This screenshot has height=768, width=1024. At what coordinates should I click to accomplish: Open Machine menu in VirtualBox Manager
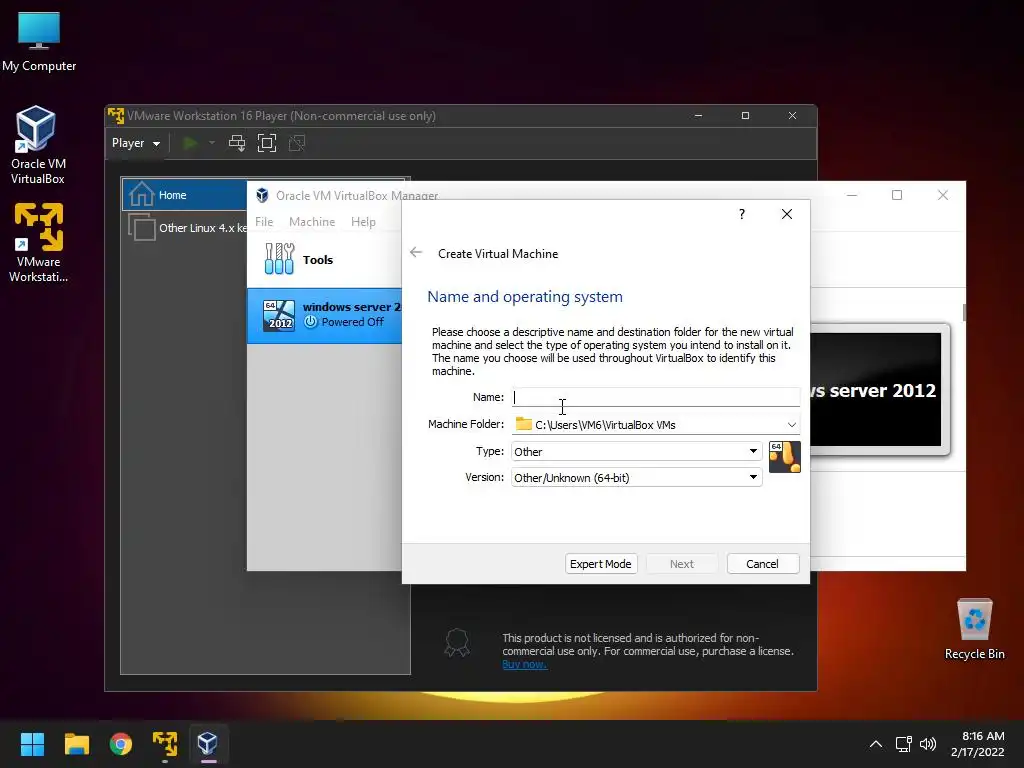tap(312, 221)
